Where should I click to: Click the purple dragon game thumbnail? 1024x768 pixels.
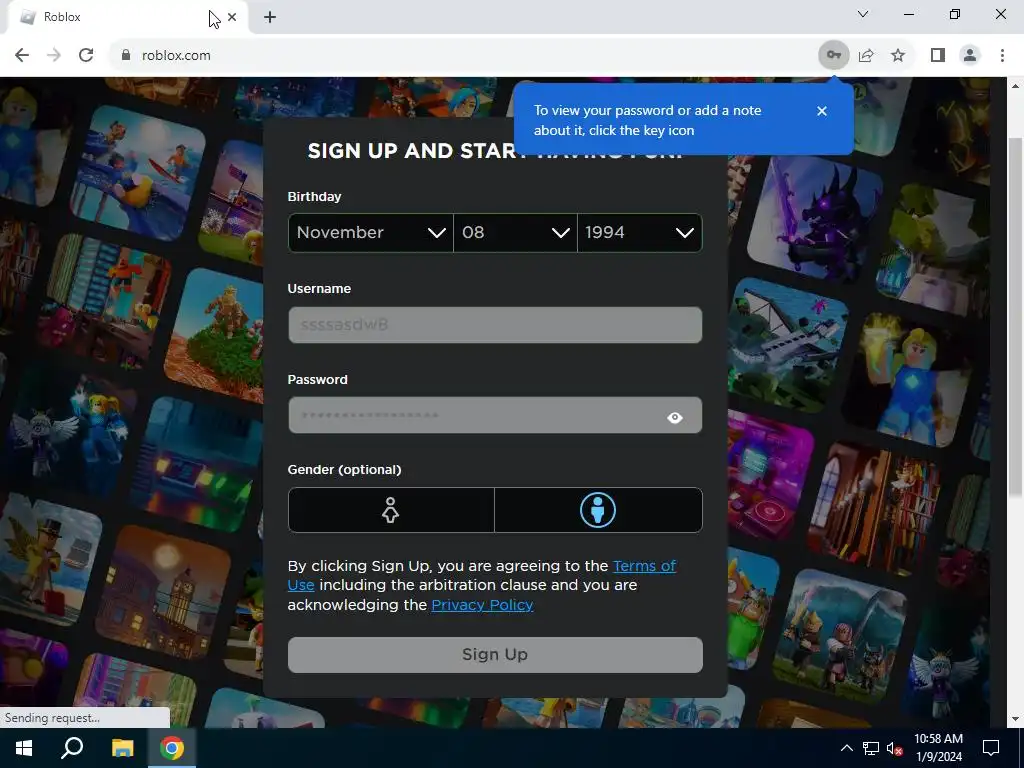click(814, 217)
